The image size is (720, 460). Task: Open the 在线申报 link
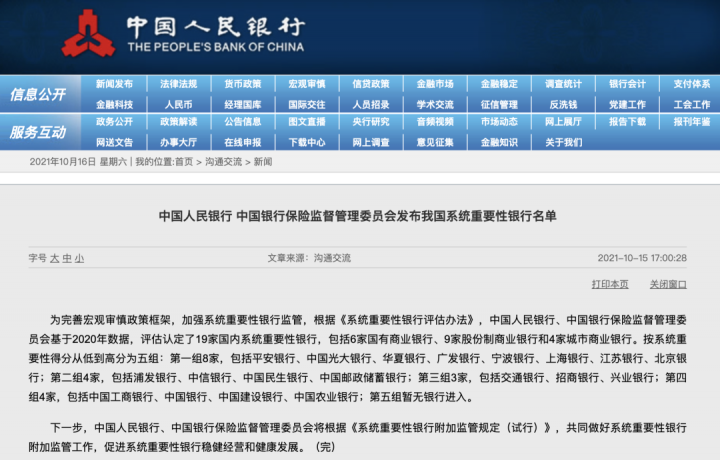tap(242, 142)
